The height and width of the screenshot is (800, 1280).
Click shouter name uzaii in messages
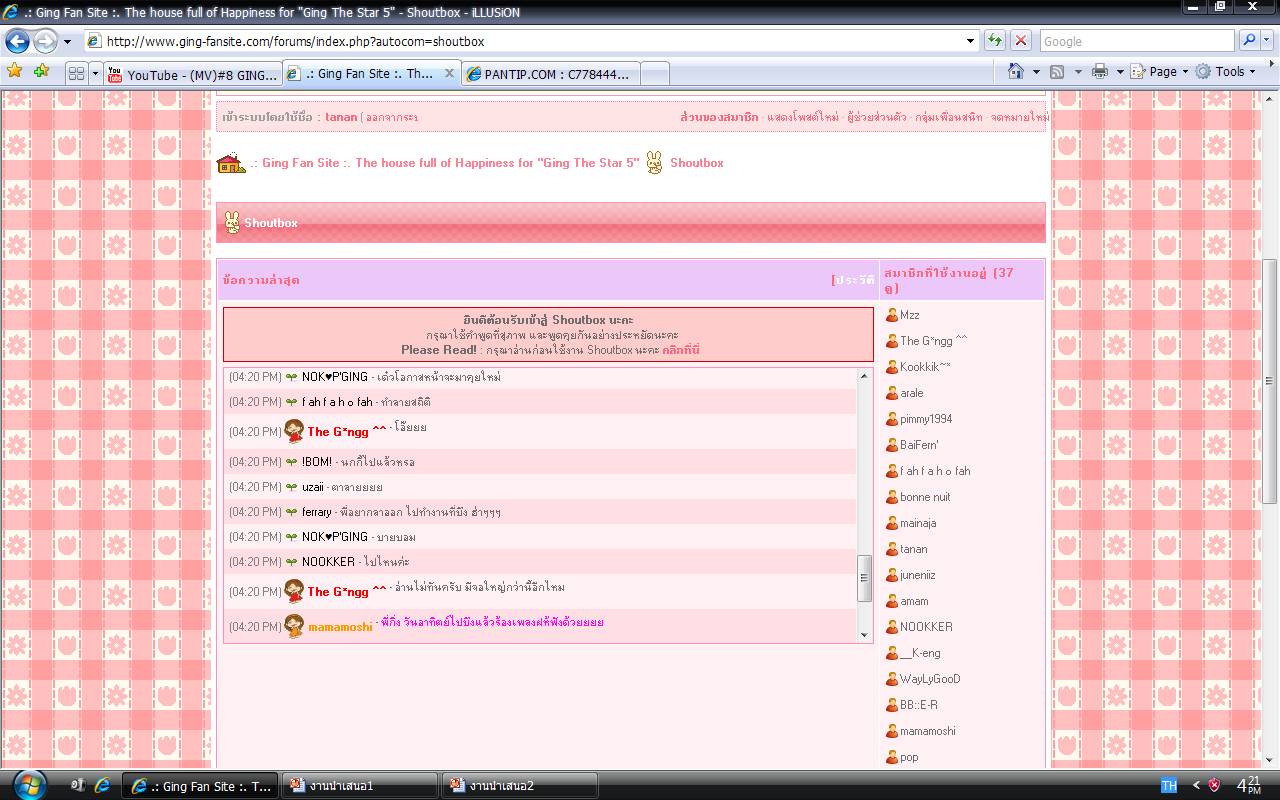point(313,487)
